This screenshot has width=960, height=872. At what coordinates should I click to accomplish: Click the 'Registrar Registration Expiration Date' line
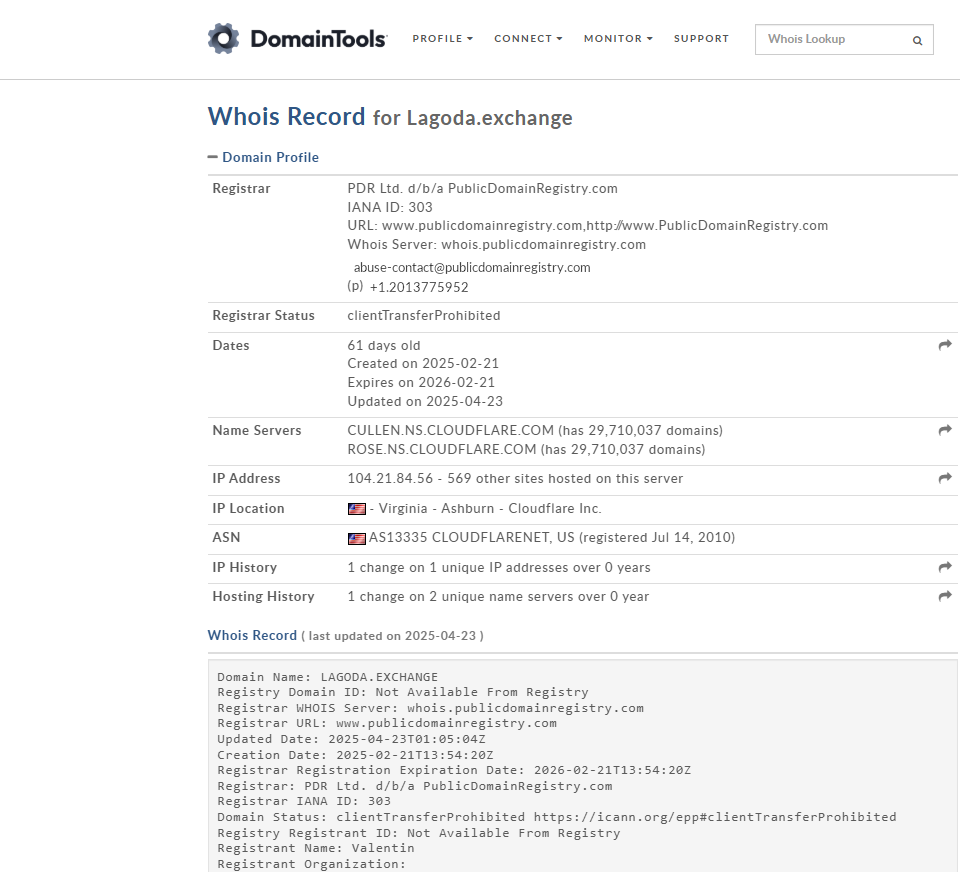454,770
